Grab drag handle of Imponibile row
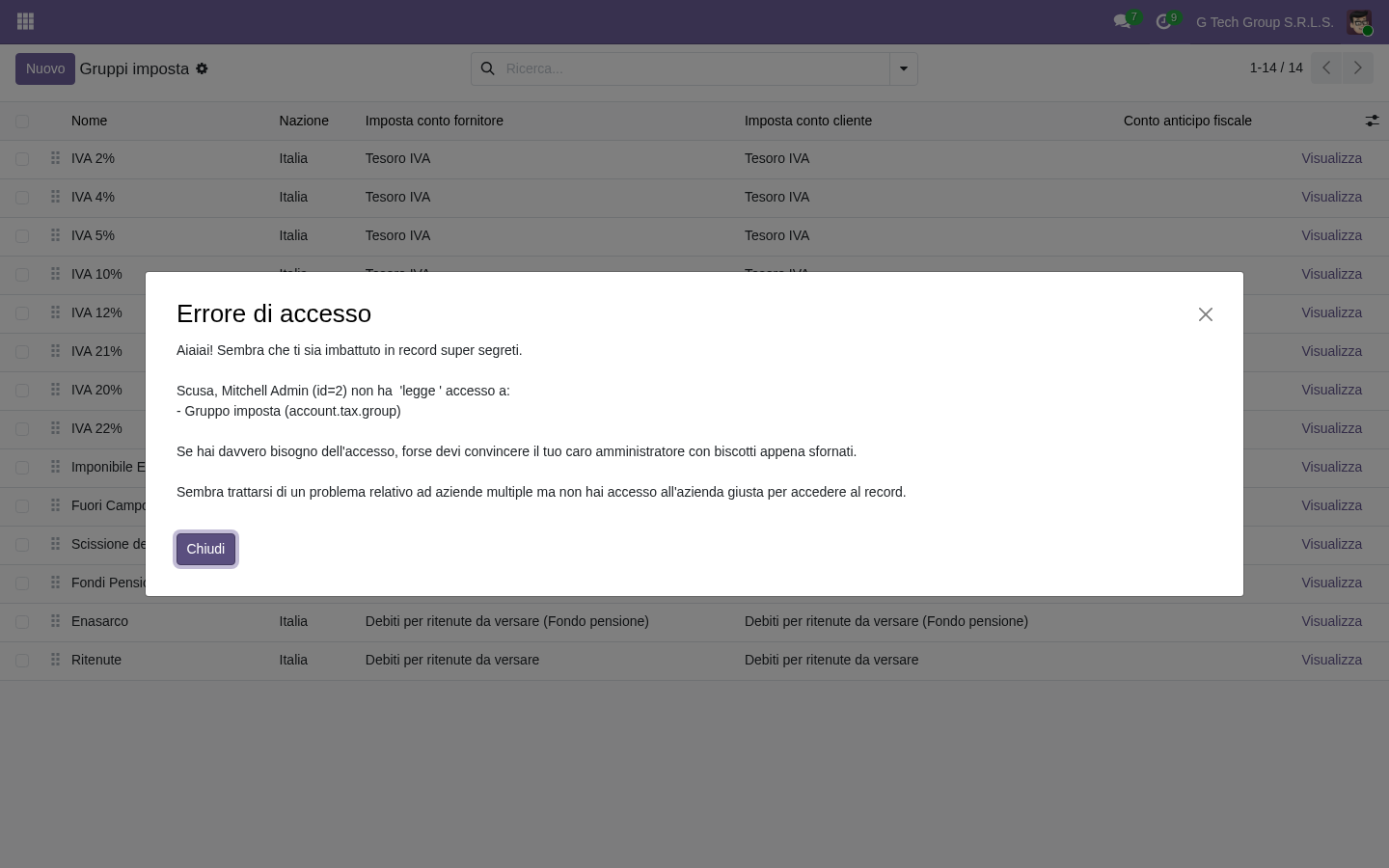This screenshot has height=868, width=1389. [55, 467]
